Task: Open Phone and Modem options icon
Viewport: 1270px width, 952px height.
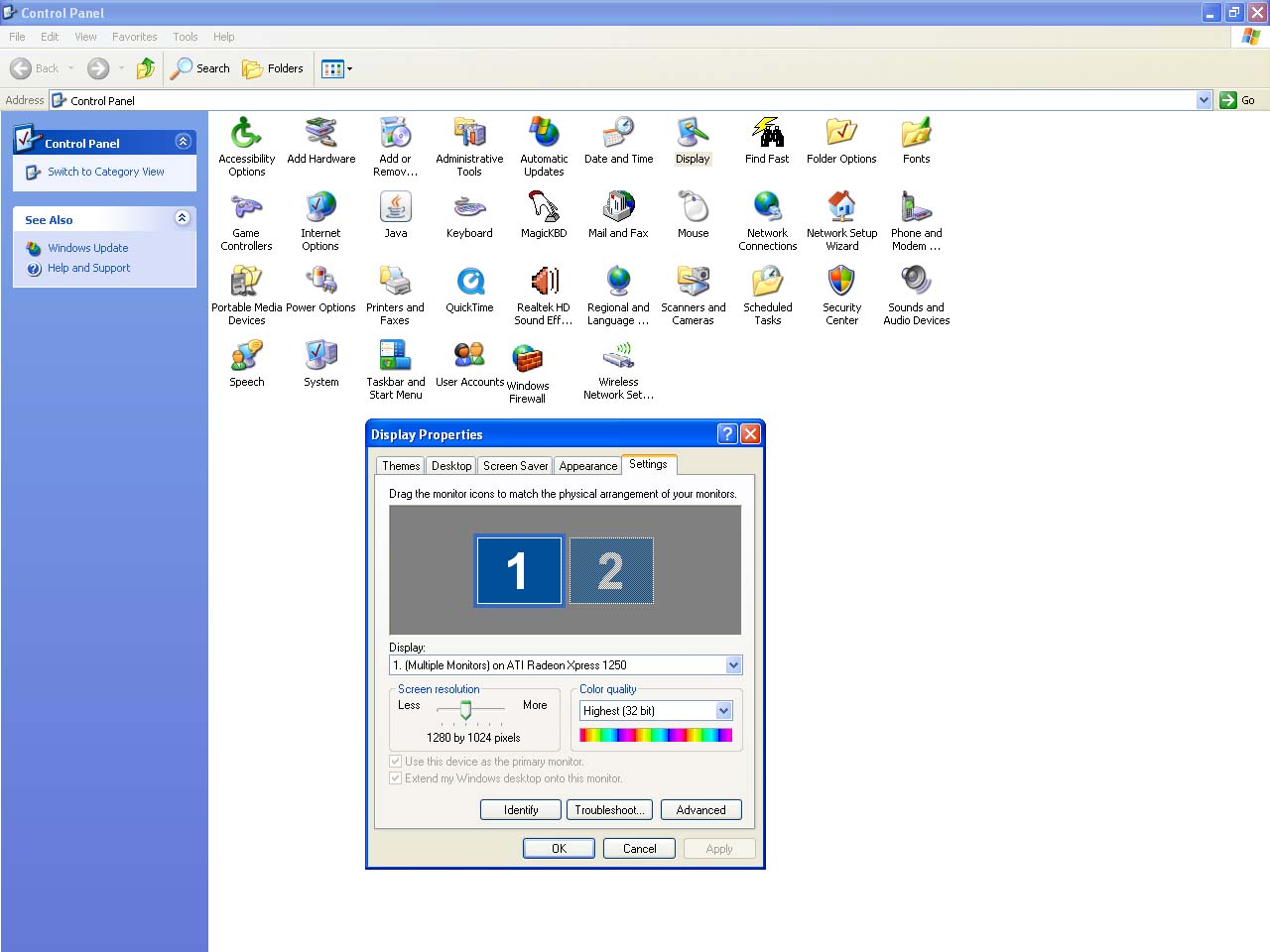Action: click(916, 207)
